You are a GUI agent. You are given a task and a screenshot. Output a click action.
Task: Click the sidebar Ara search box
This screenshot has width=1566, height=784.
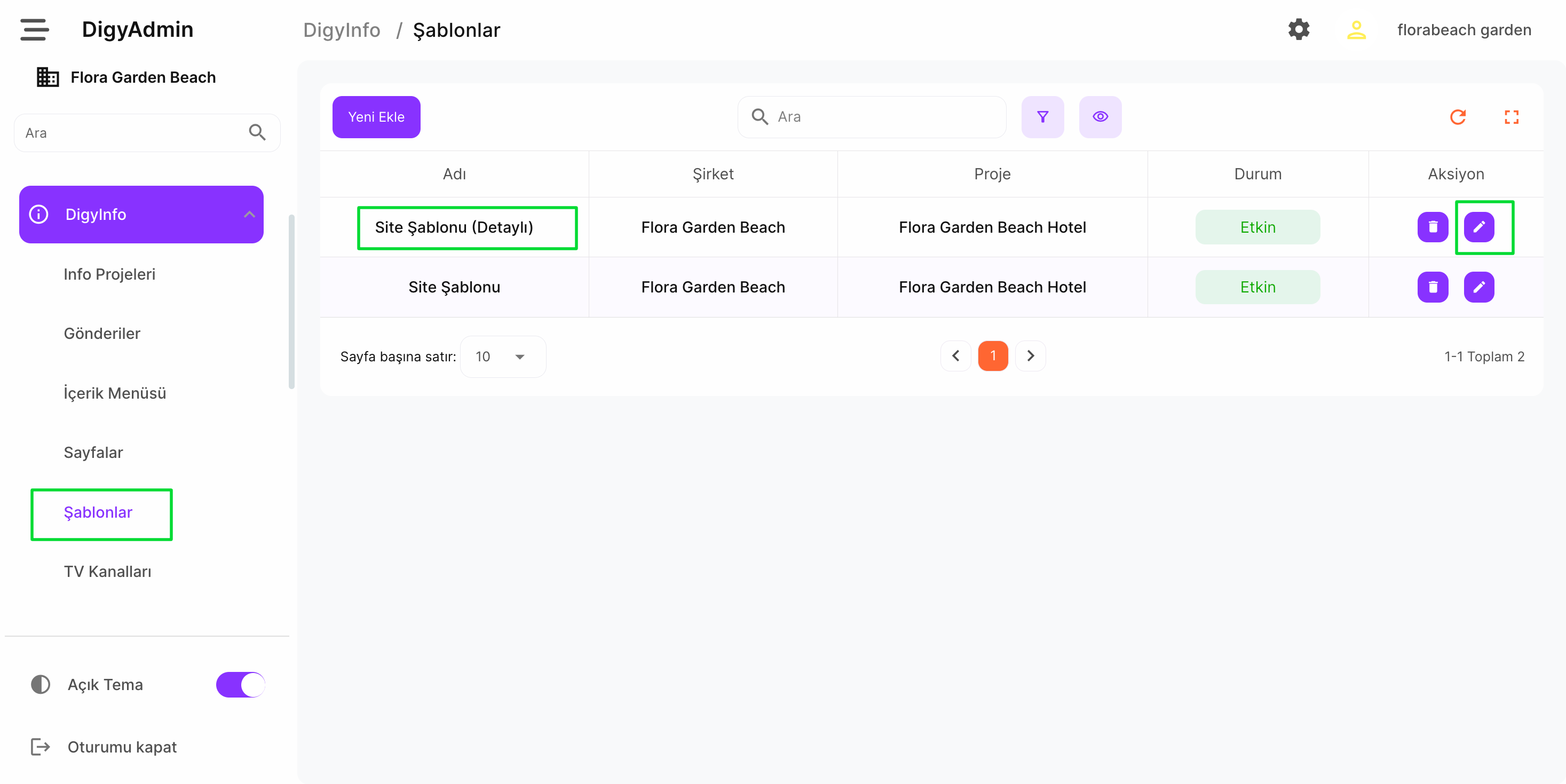pos(131,132)
